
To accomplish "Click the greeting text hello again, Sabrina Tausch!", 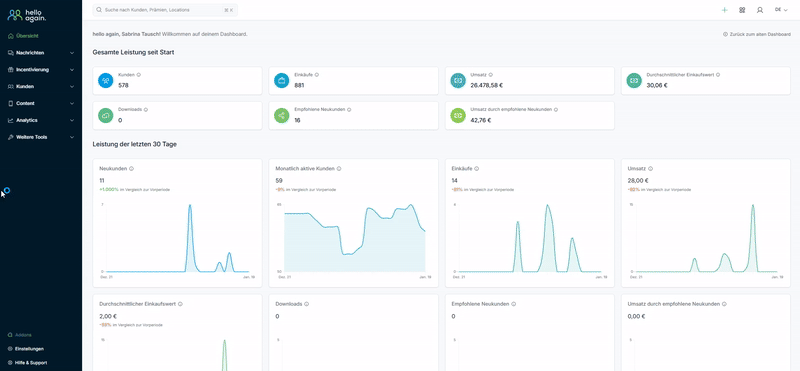I will click(126, 34).
